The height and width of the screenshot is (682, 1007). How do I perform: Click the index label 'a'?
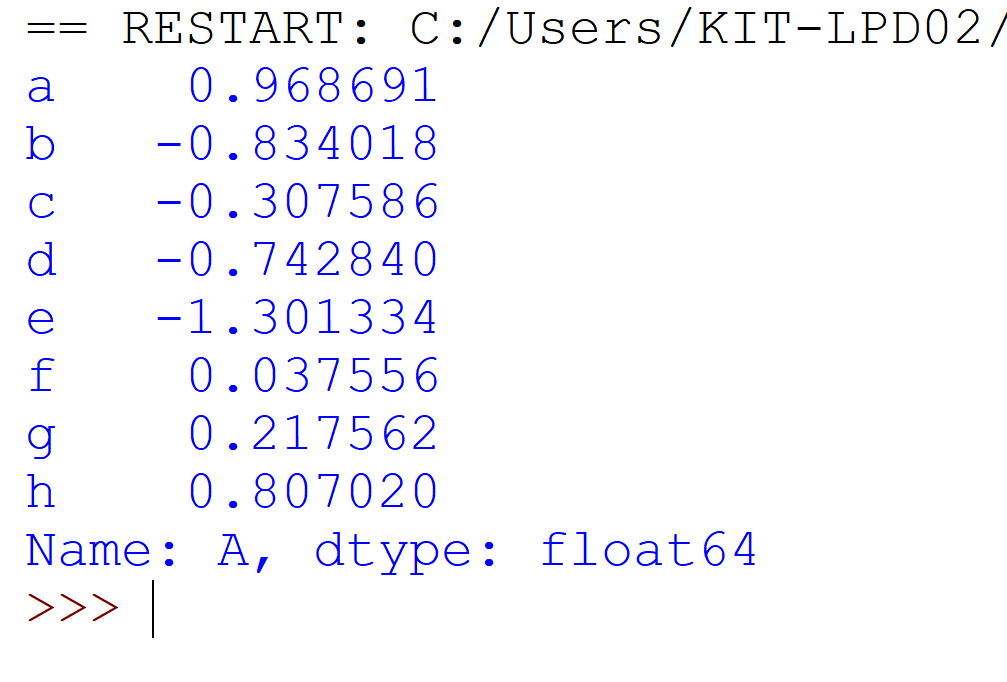click(40, 88)
